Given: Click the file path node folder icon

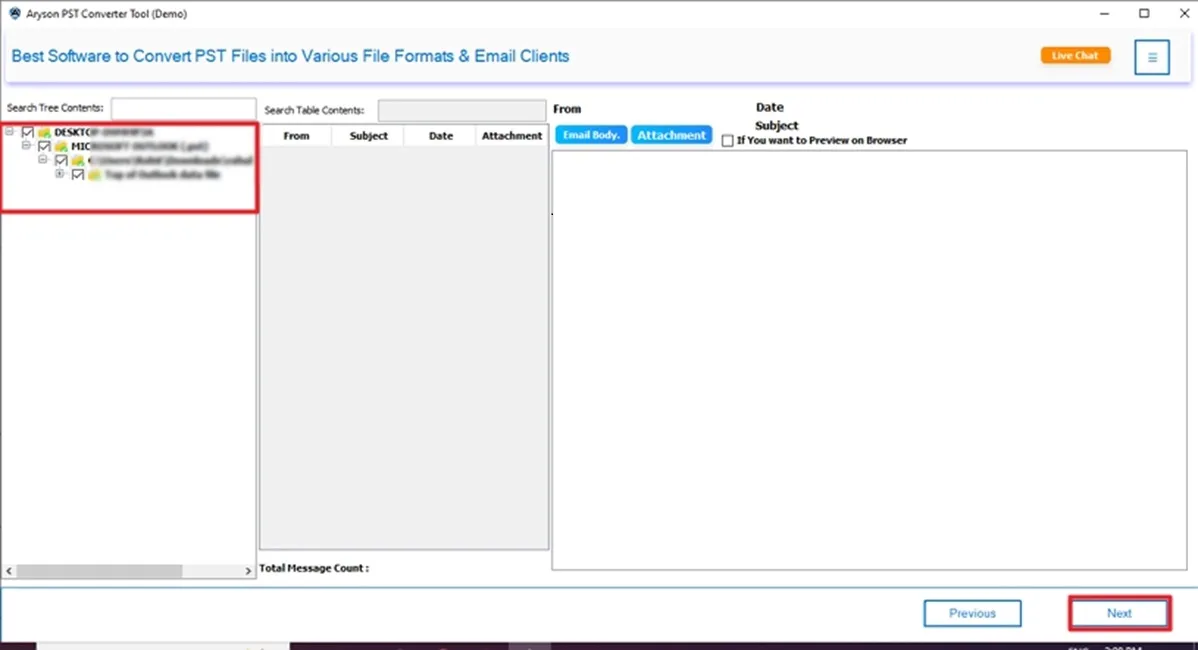Looking at the screenshot, I should click(78, 161).
